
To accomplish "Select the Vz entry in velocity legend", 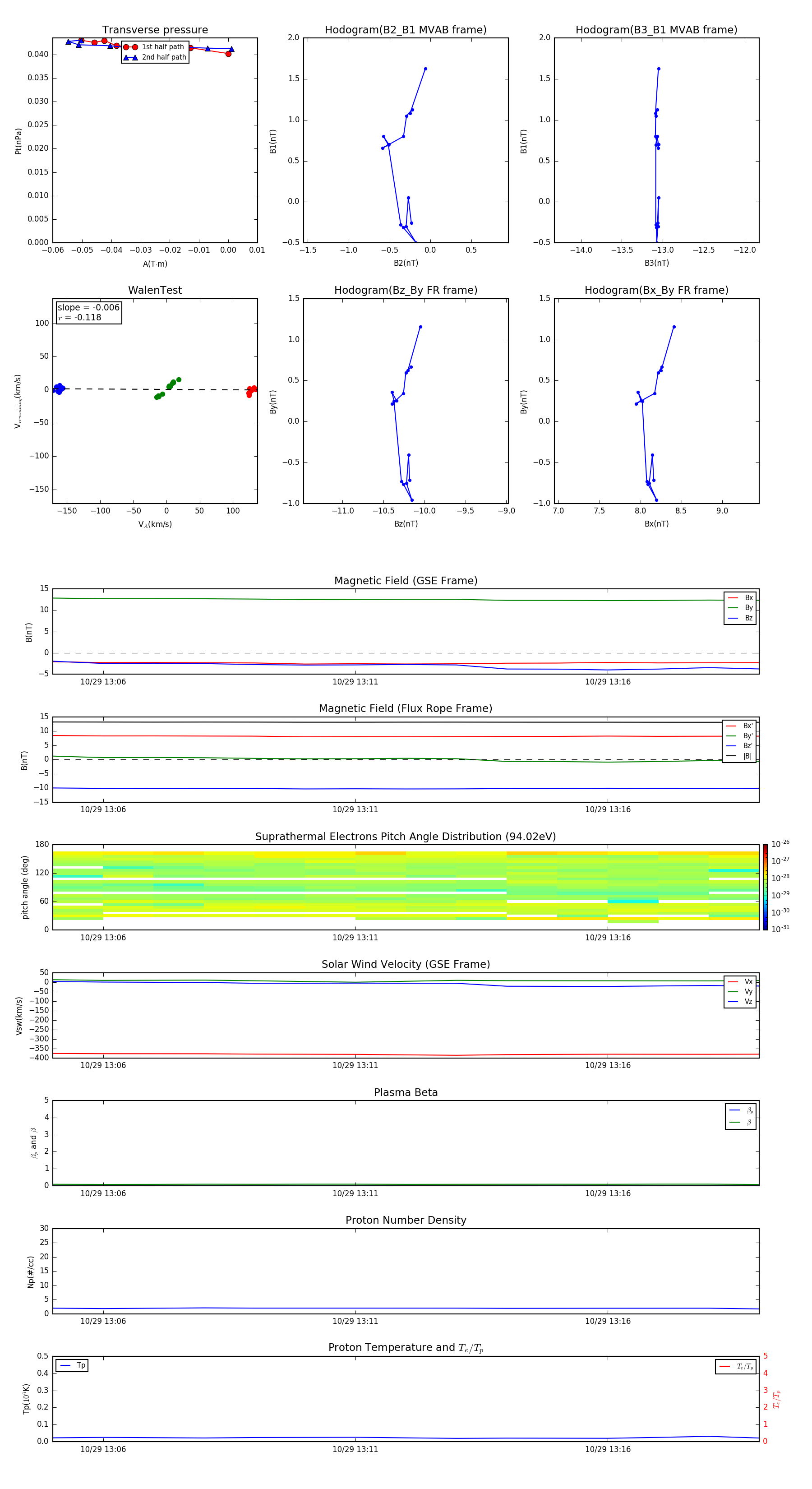I will click(740, 1002).
